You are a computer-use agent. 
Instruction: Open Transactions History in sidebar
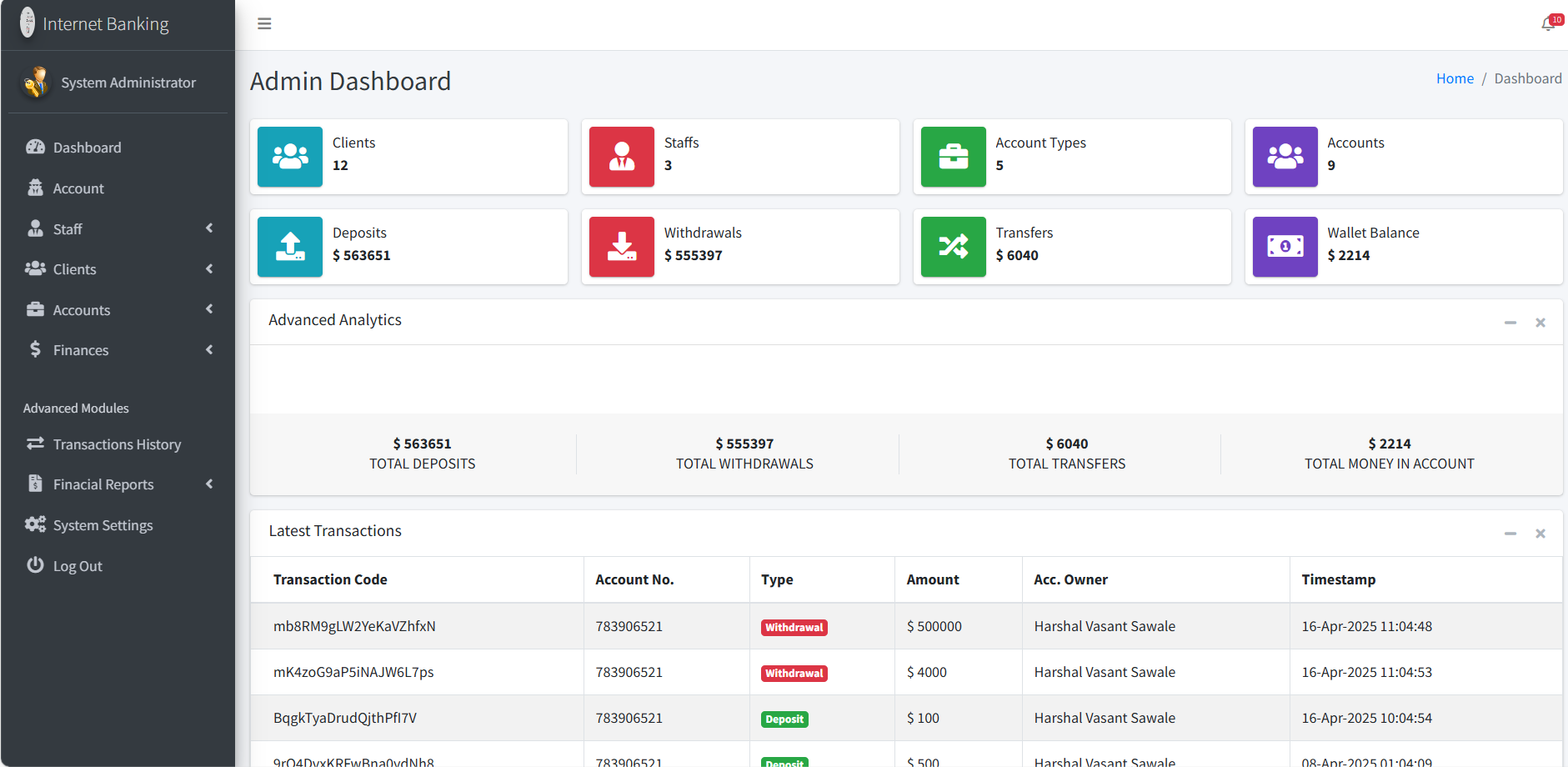click(x=118, y=444)
